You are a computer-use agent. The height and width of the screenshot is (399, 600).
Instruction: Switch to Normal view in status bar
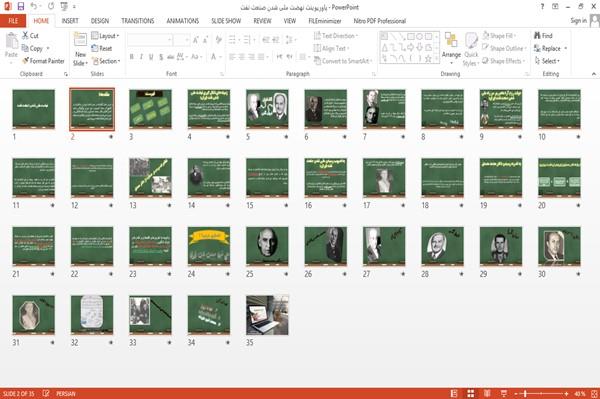[x=454, y=393]
